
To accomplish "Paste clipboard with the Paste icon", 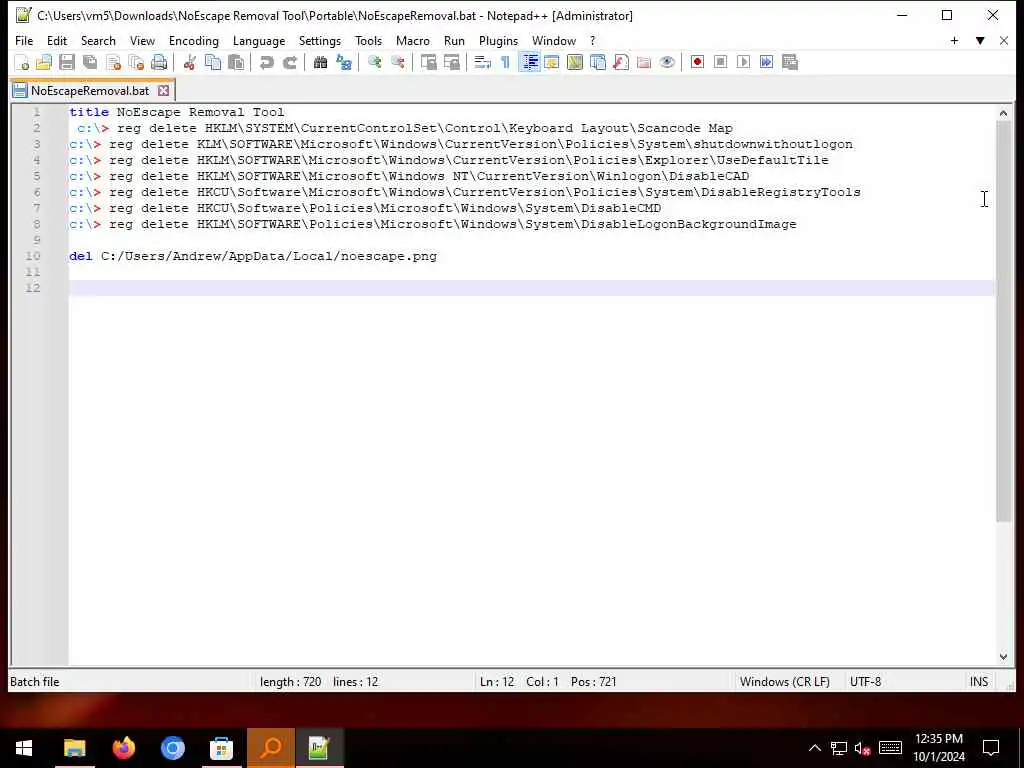I will pyautogui.click(x=236, y=62).
